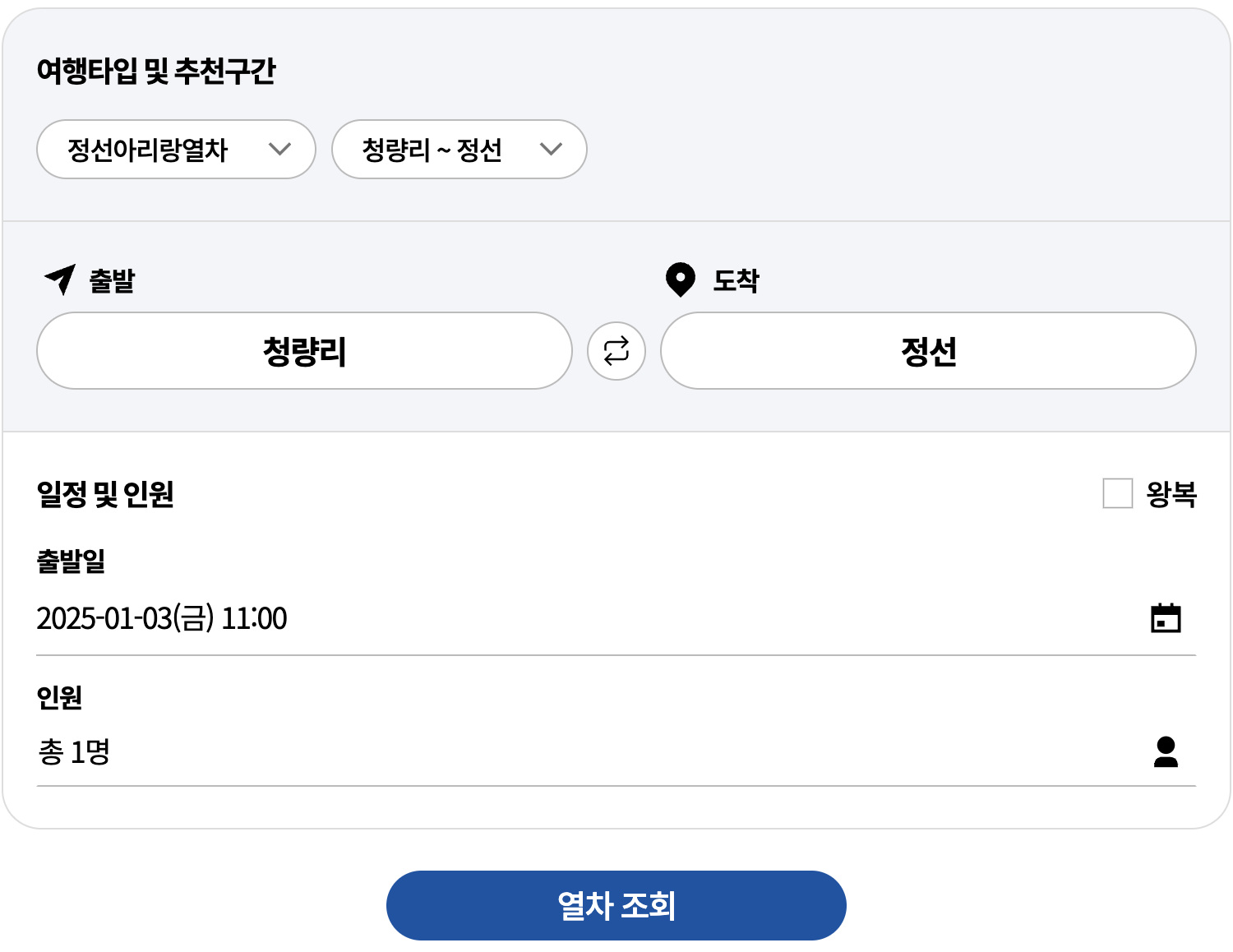Viewport: 1233px width, 952px height.
Task: Uncheck the 왕복 checkbox if selected
Action: pyautogui.click(x=1118, y=495)
